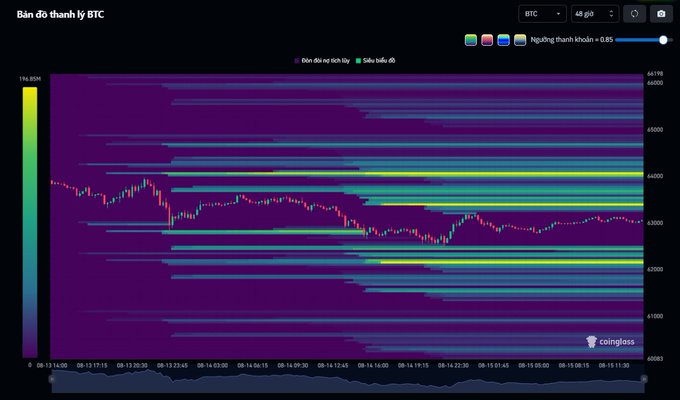Image resolution: width=680 pixels, height=400 pixels.
Task: Click the 64000 price axis label
Action: tap(655, 176)
